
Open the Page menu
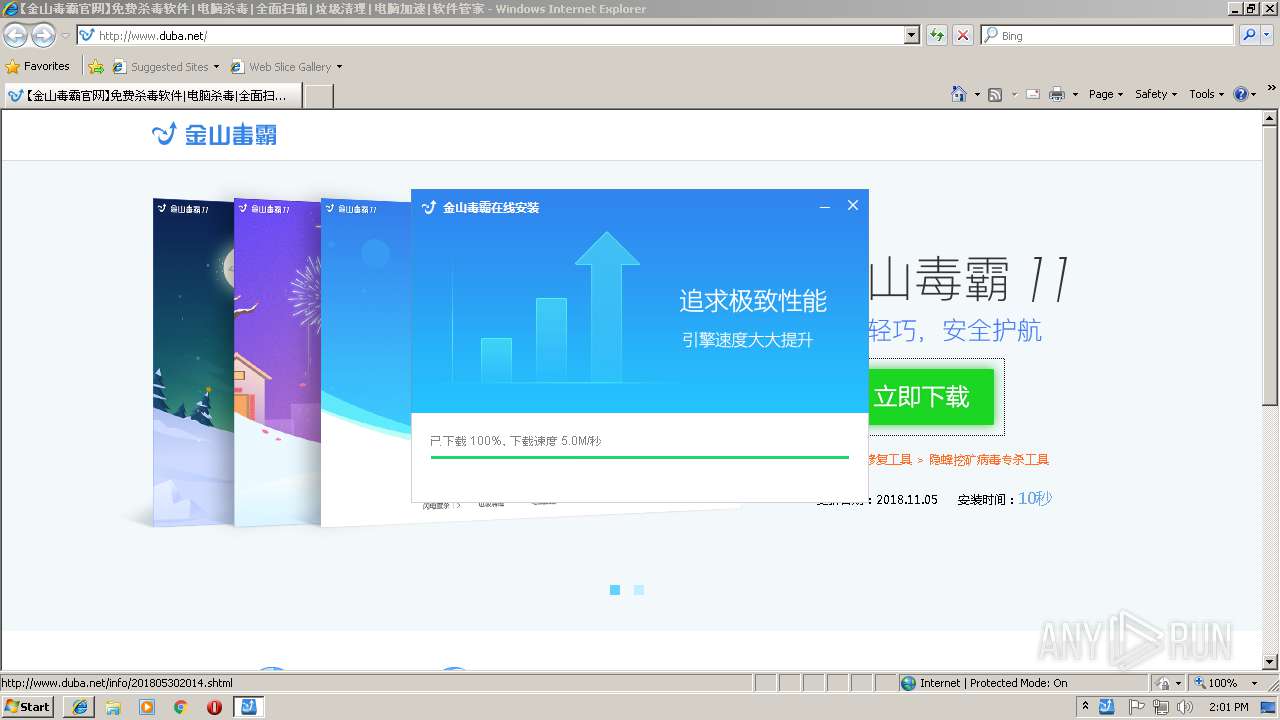[1105, 94]
